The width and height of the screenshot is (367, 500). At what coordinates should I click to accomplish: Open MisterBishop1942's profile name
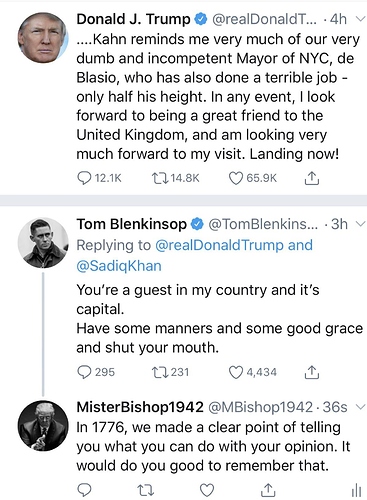[x=140, y=407]
